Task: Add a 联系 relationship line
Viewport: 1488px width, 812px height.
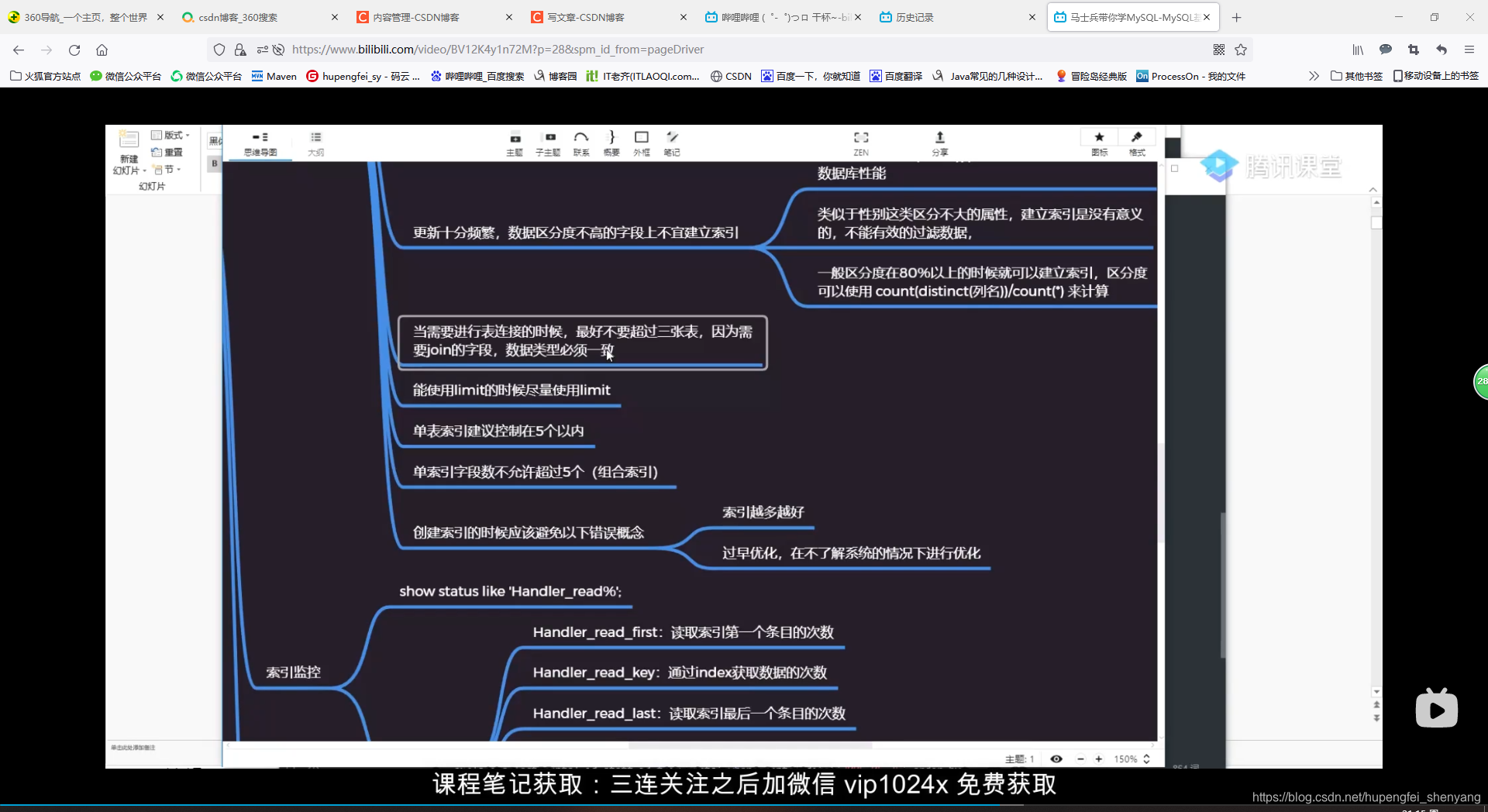Action: 581,143
